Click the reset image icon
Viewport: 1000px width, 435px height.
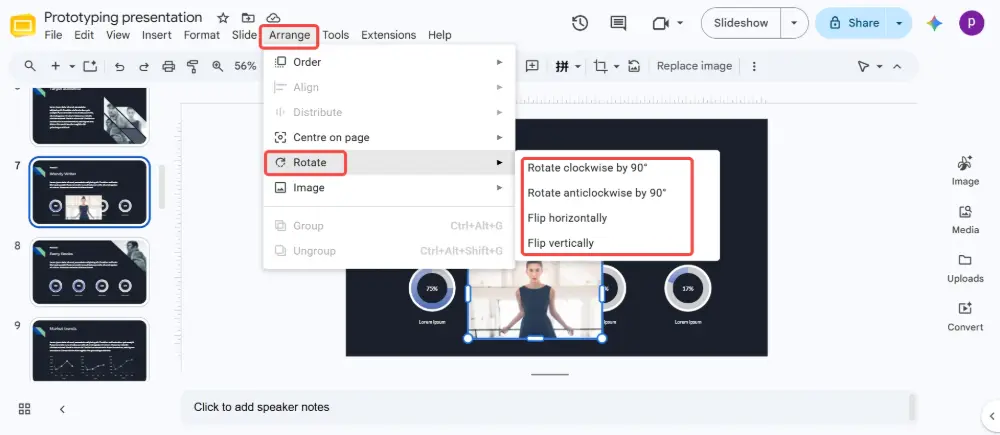634,66
